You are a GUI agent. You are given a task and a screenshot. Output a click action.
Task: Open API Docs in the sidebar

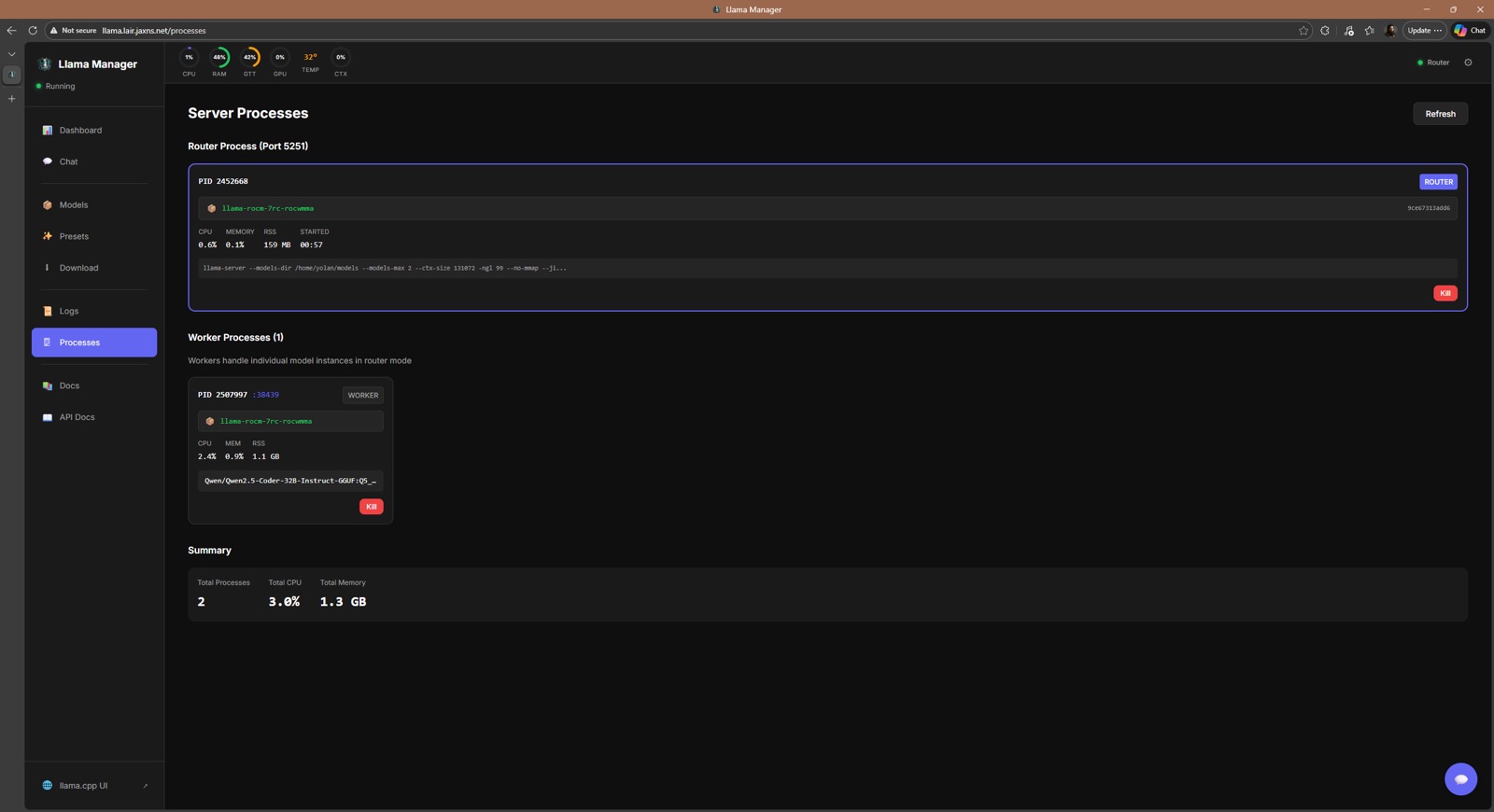coord(94,417)
